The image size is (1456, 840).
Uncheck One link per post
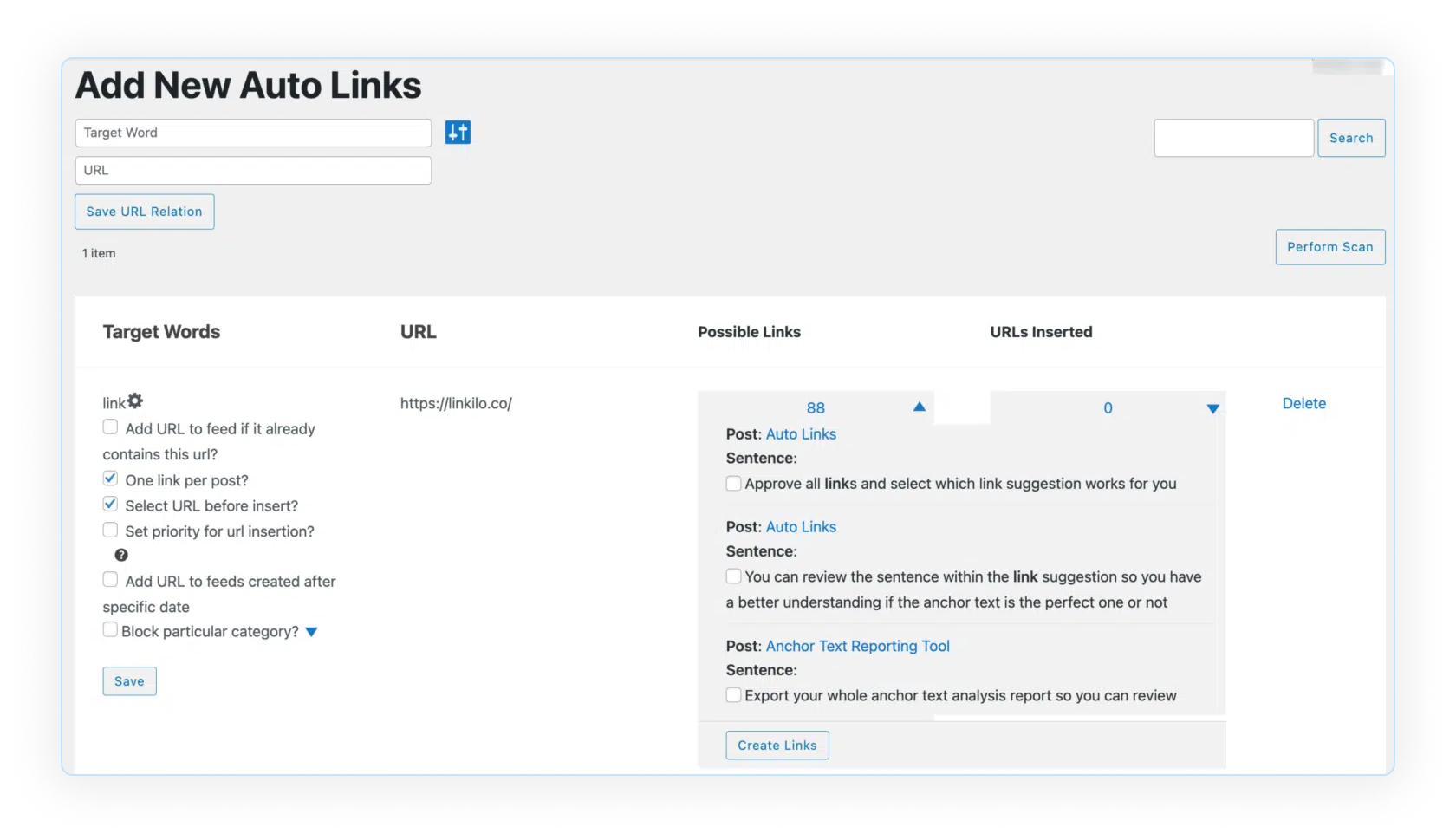click(x=110, y=479)
